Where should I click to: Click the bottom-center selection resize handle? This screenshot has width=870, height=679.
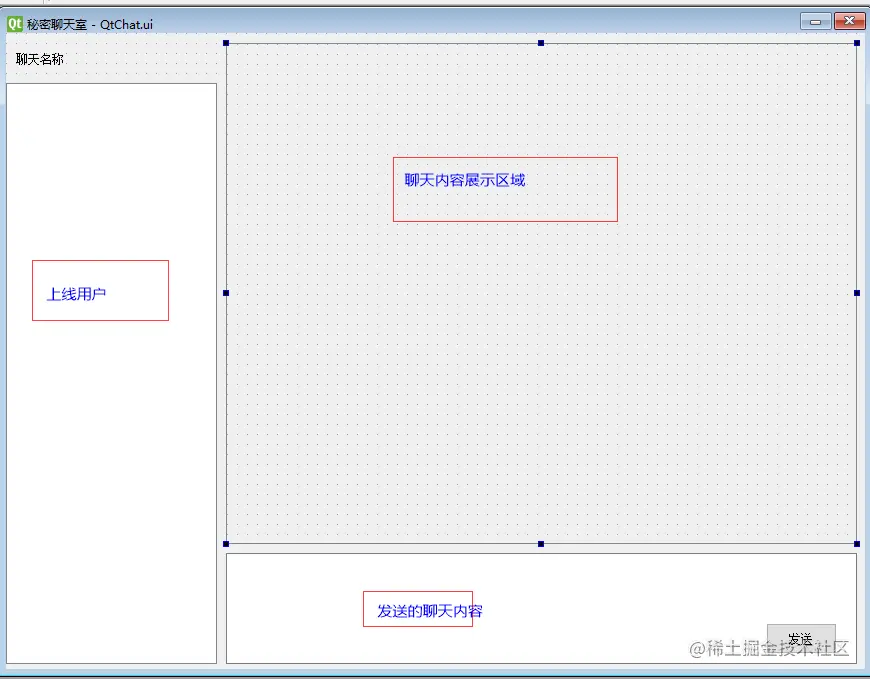[541, 544]
